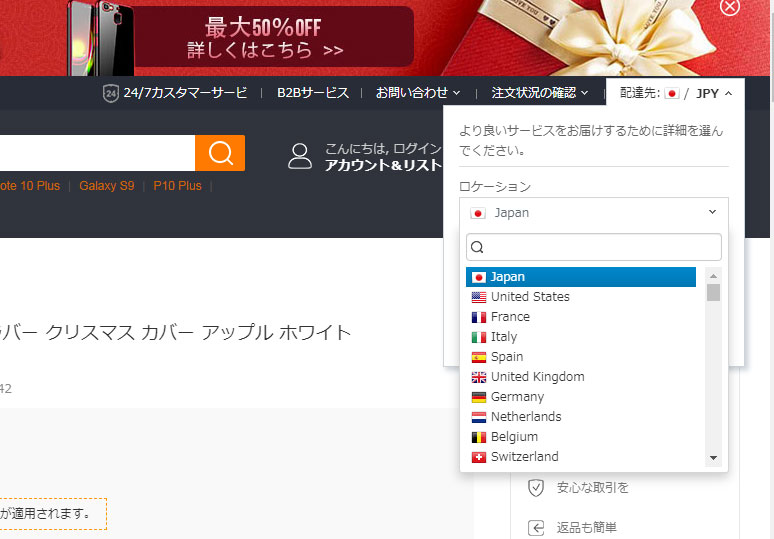The image size is (774, 539).
Task: Click the Galaxy S9 suggested search link
Action: click(110, 186)
